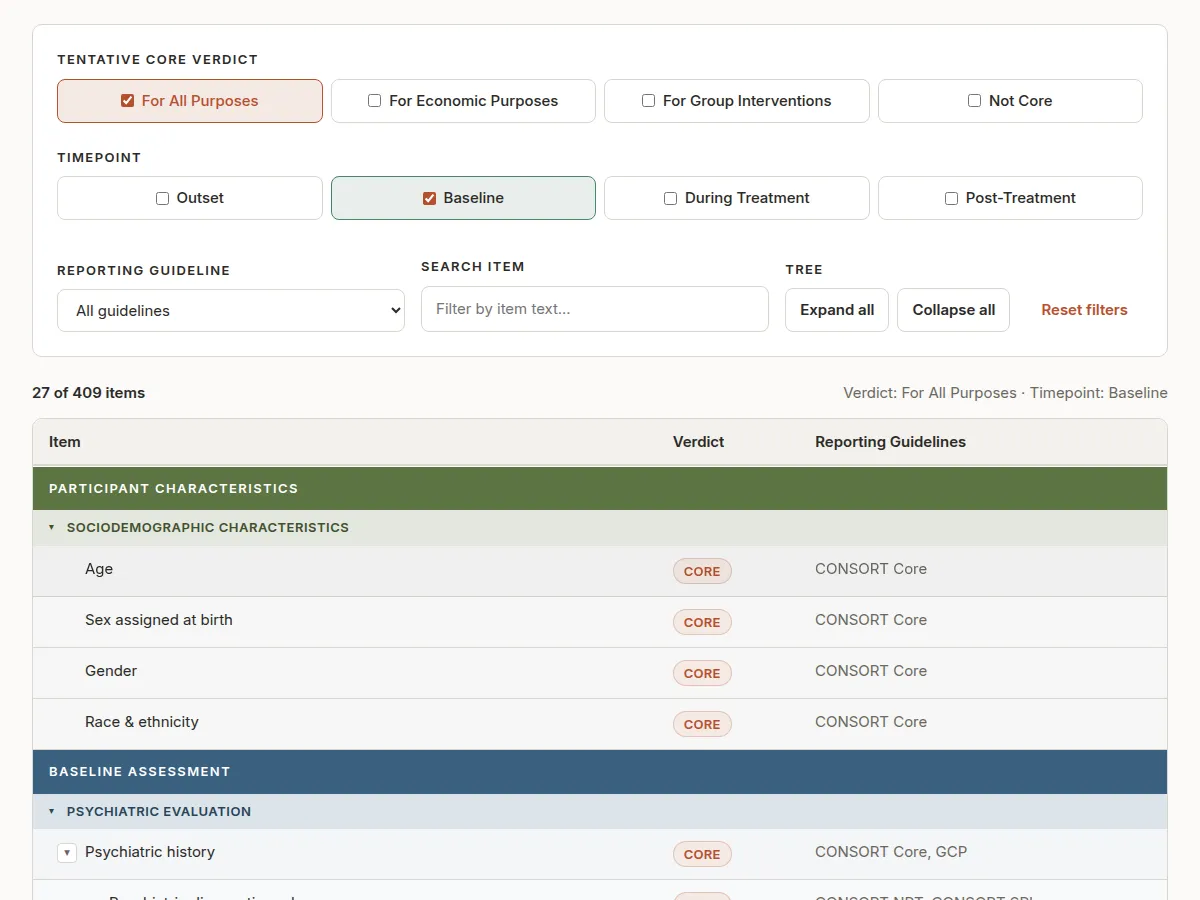Image resolution: width=1200 pixels, height=900 pixels.
Task: Uncheck the For All Purposes verdict filter
Action: tap(127, 101)
